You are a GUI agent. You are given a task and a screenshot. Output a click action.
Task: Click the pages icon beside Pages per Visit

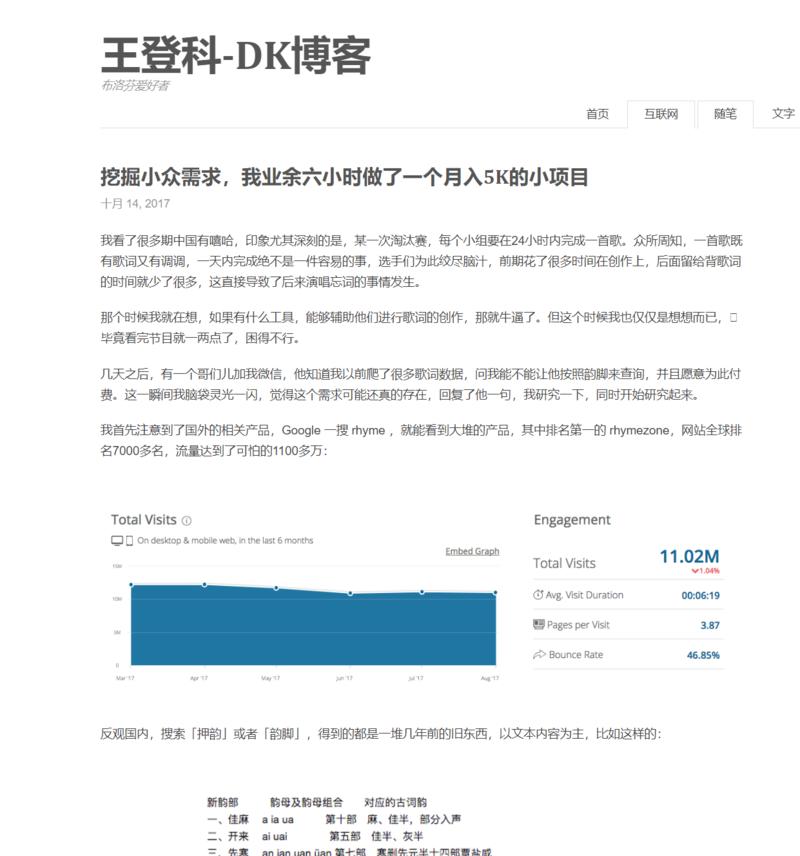[539, 624]
